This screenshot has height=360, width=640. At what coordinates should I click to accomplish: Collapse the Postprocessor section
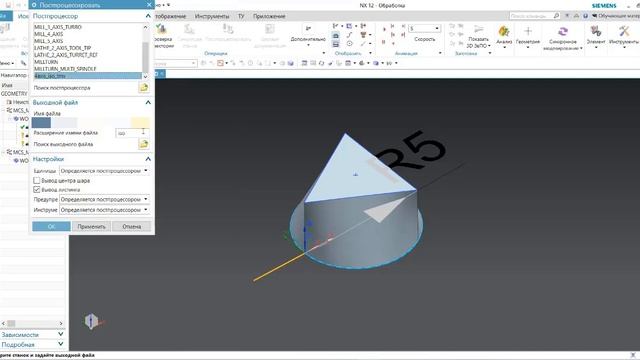(148, 16)
